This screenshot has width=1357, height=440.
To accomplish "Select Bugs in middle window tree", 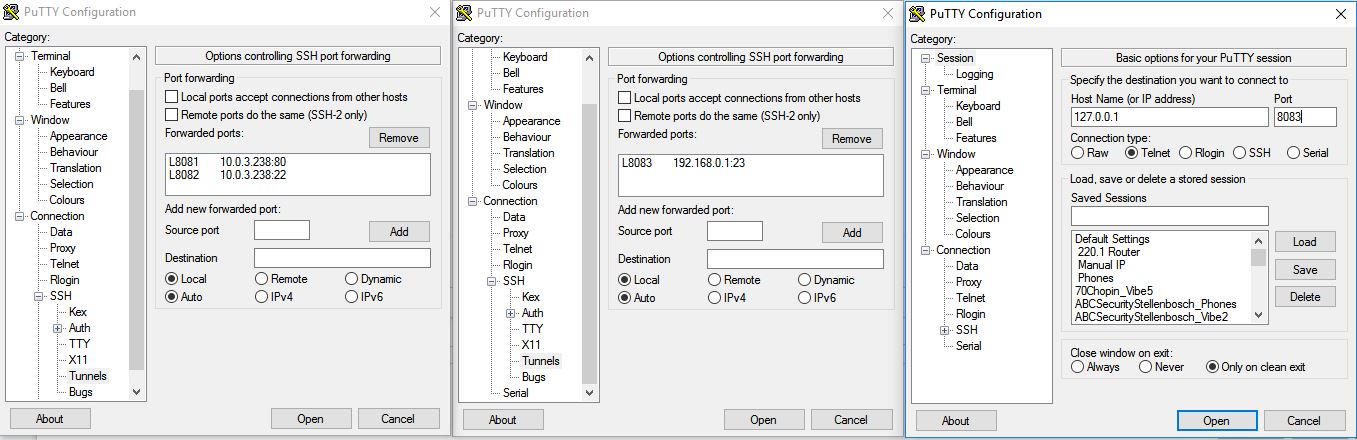I will 534,377.
